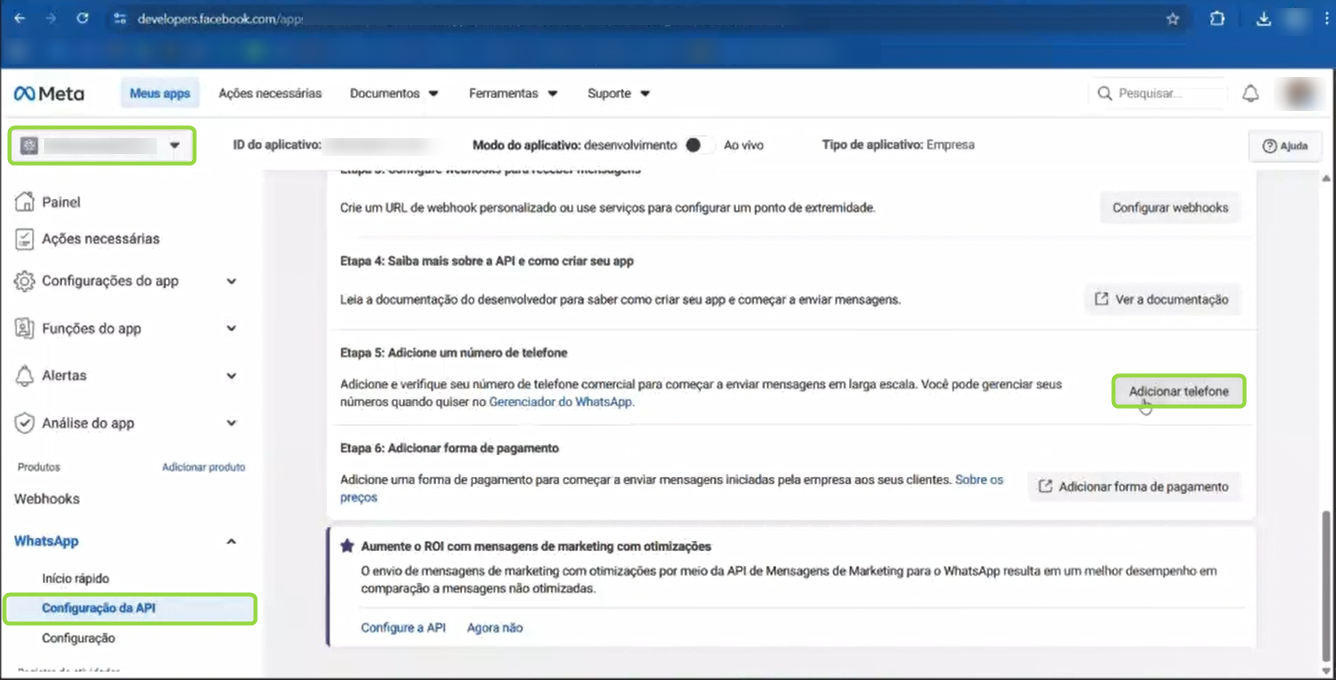Click the Painel home icon
1336x680 pixels.
coord(25,202)
